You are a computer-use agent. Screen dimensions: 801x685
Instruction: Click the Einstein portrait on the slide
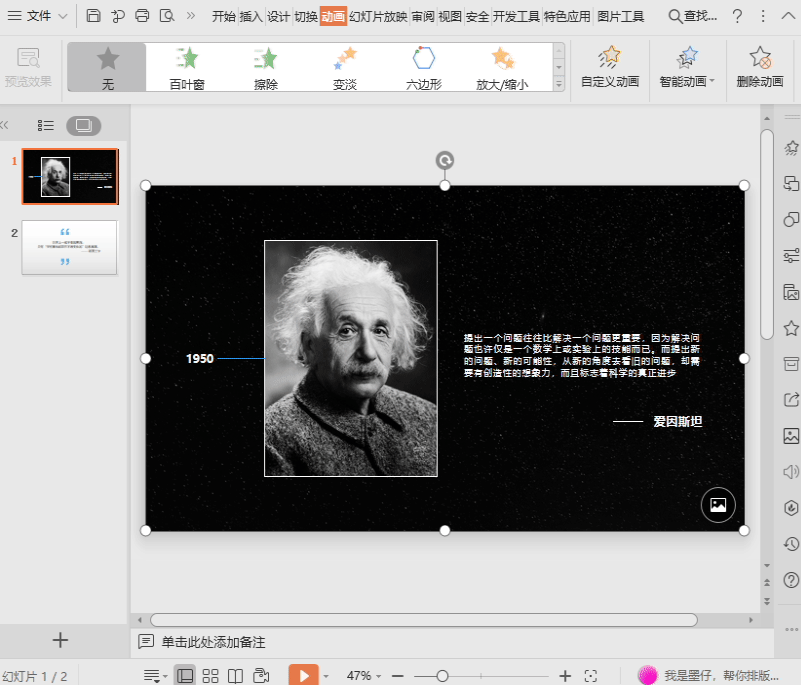(350, 358)
